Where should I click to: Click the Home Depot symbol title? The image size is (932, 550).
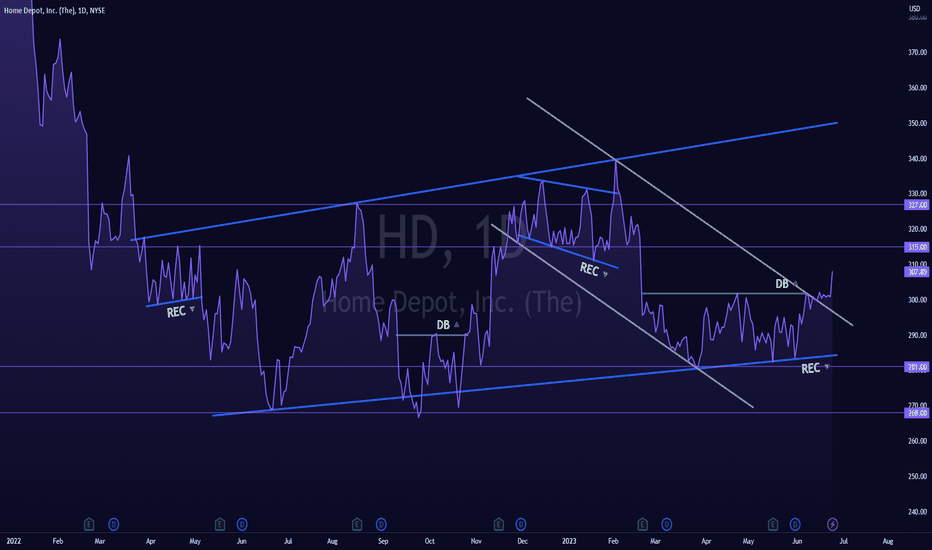coord(54,10)
